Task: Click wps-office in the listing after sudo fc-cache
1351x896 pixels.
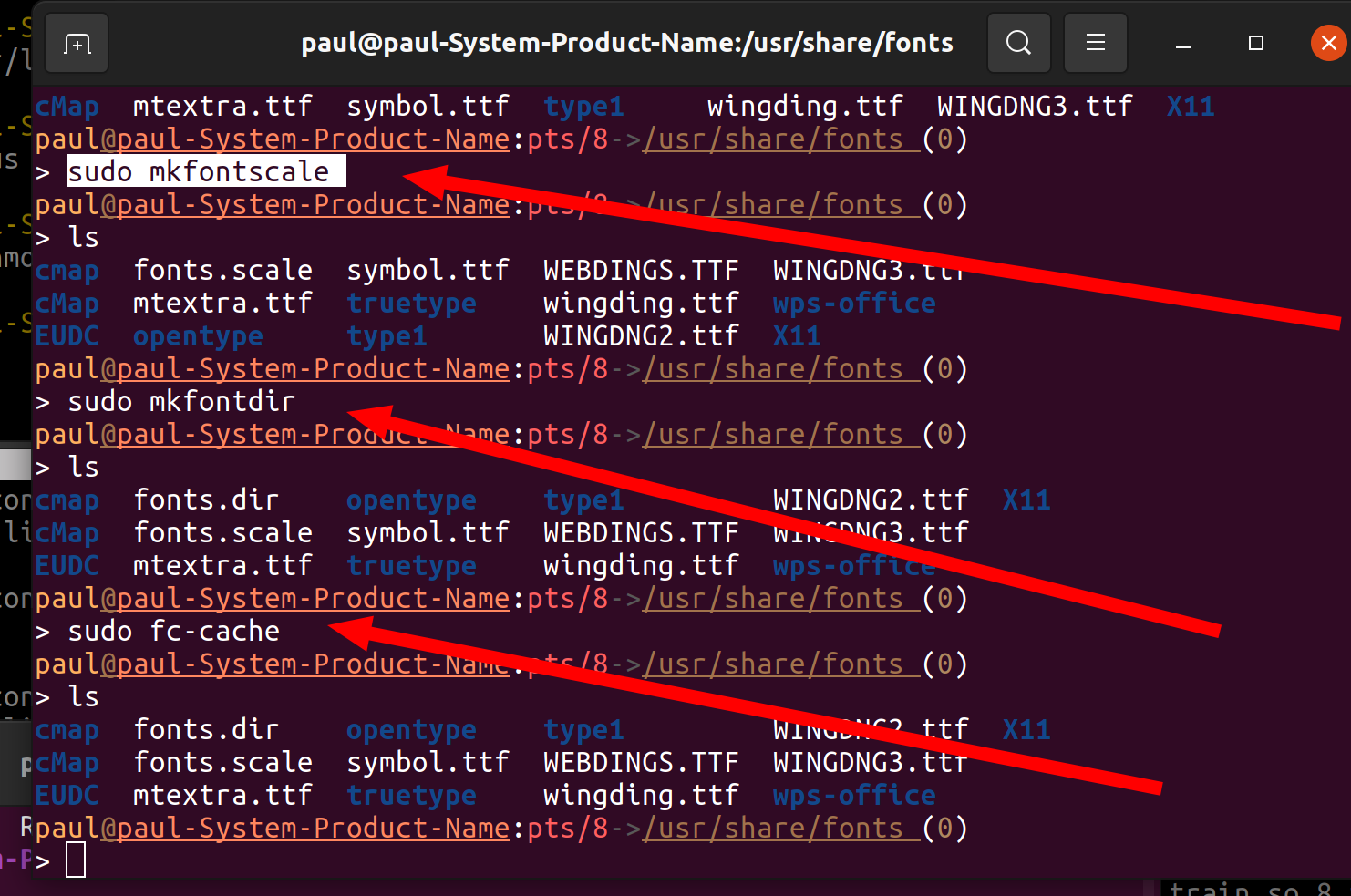Action: [x=854, y=796]
